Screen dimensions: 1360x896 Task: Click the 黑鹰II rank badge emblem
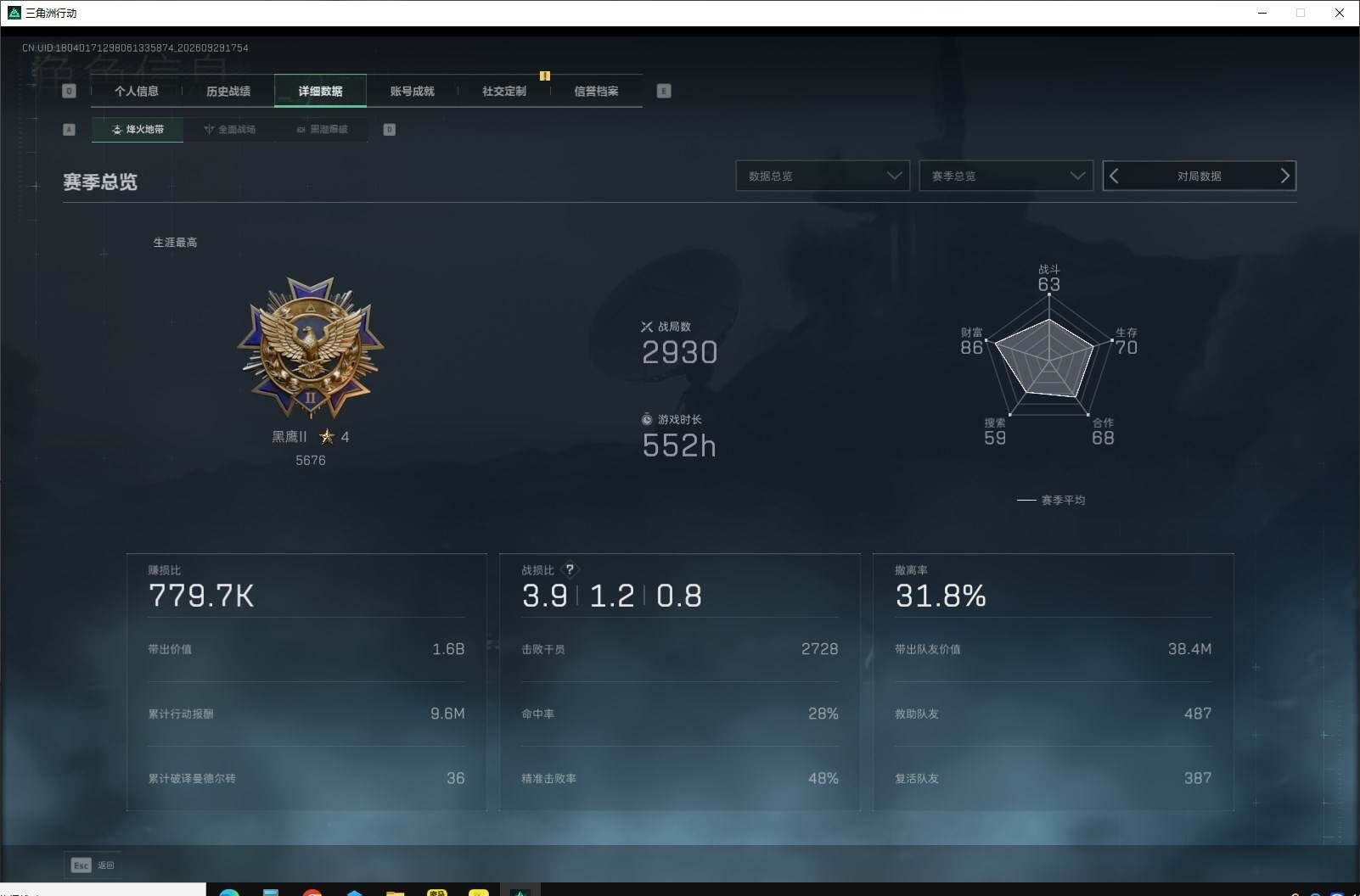(311, 347)
